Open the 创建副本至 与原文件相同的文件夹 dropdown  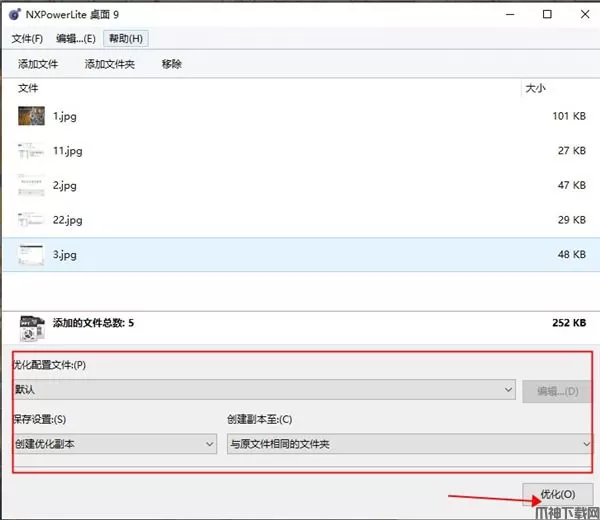409,444
